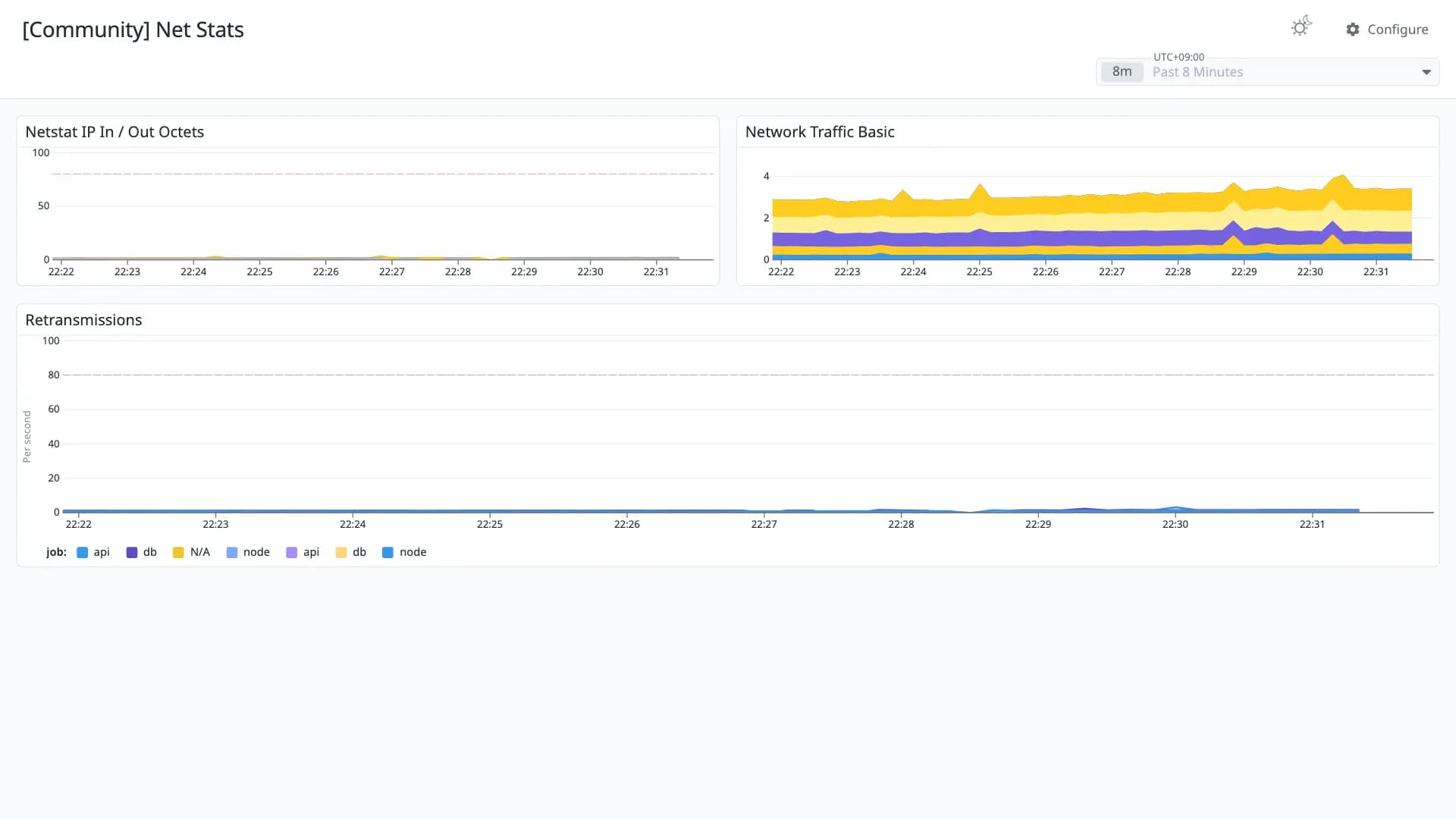Viewport: 1456px width, 819px height.
Task: Click the second lavender api legend swatch
Action: click(x=291, y=553)
